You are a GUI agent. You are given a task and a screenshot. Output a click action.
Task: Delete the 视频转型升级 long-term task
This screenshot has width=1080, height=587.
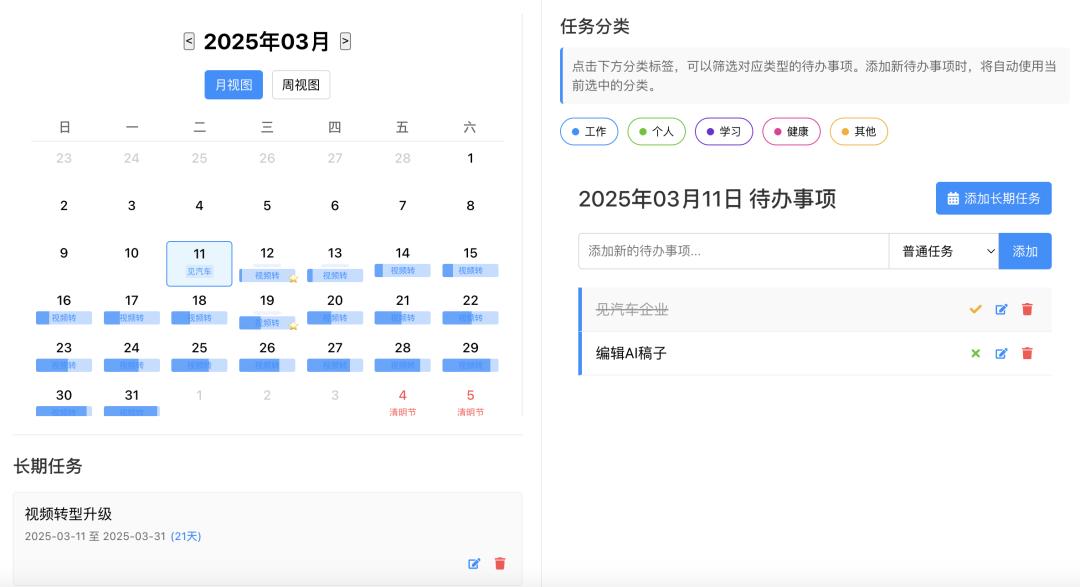(500, 564)
